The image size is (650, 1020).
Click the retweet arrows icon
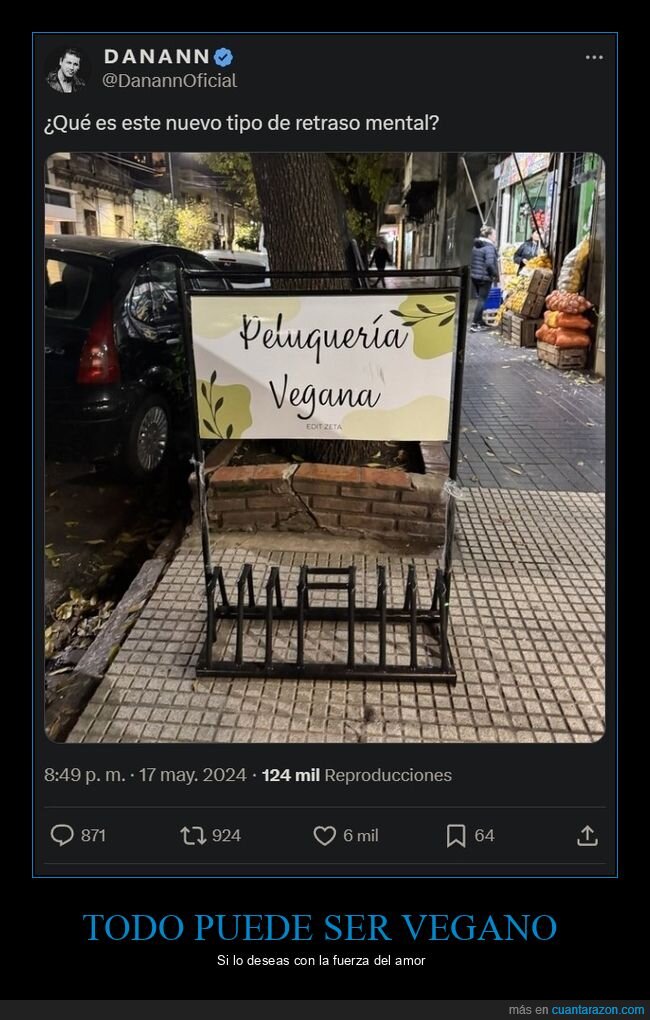193,835
